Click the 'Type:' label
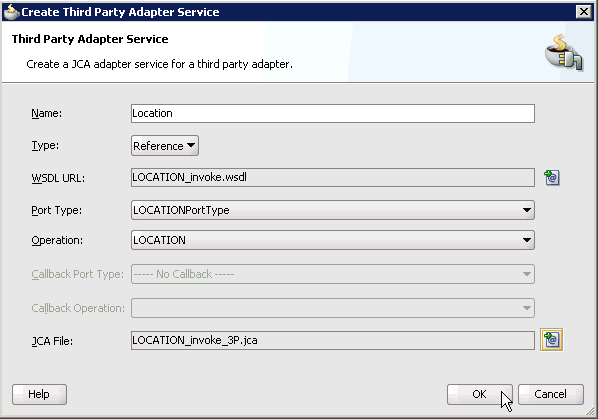The image size is (598, 419). [x=45, y=145]
